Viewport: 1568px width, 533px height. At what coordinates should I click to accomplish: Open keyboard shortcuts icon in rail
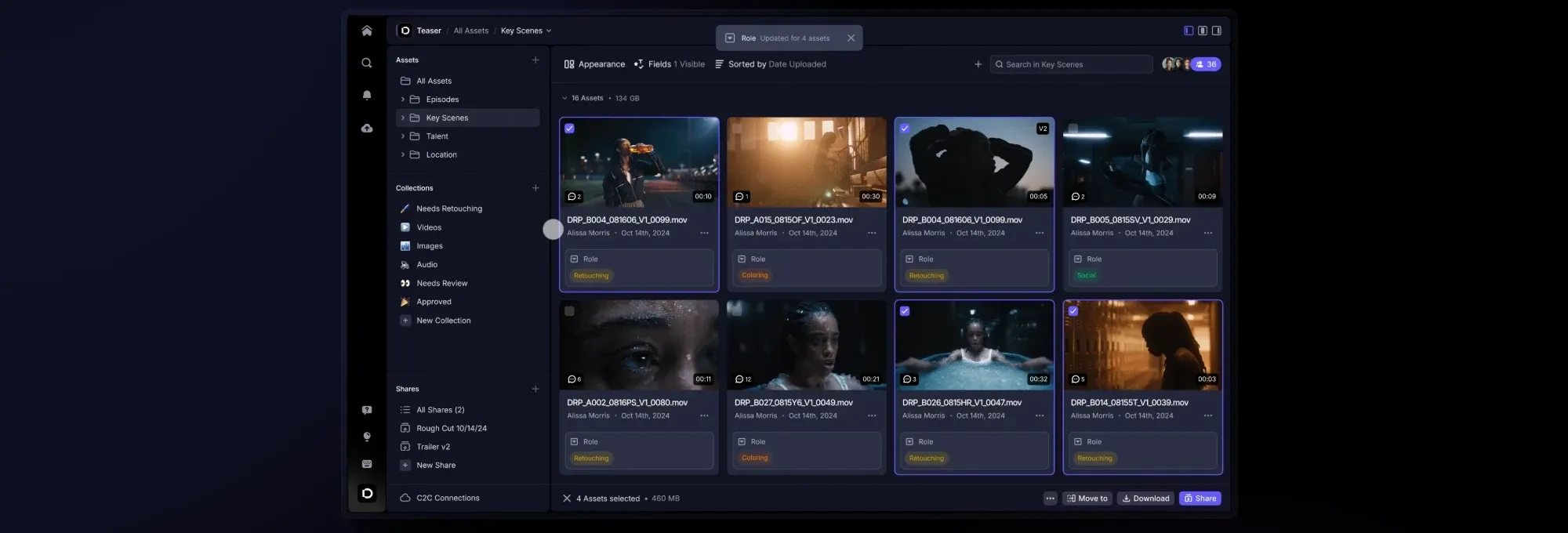tap(366, 464)
